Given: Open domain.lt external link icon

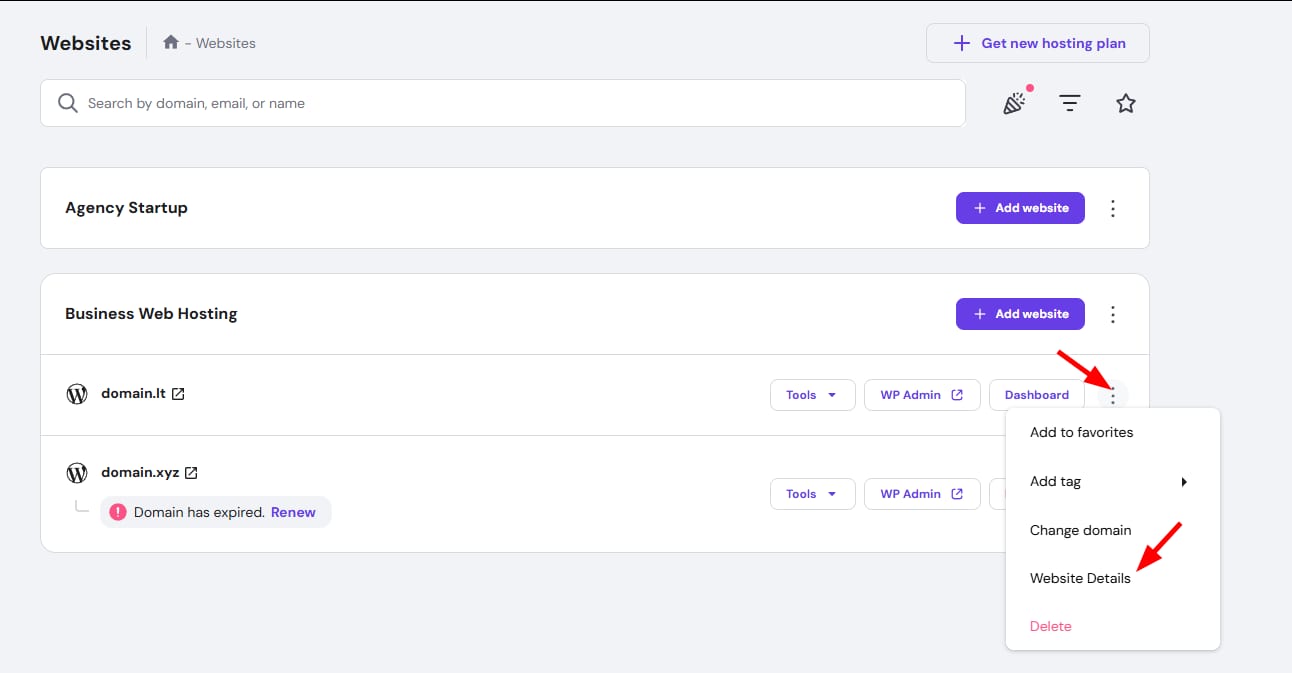Looking at the screenshot, I should tap(178, 394).
